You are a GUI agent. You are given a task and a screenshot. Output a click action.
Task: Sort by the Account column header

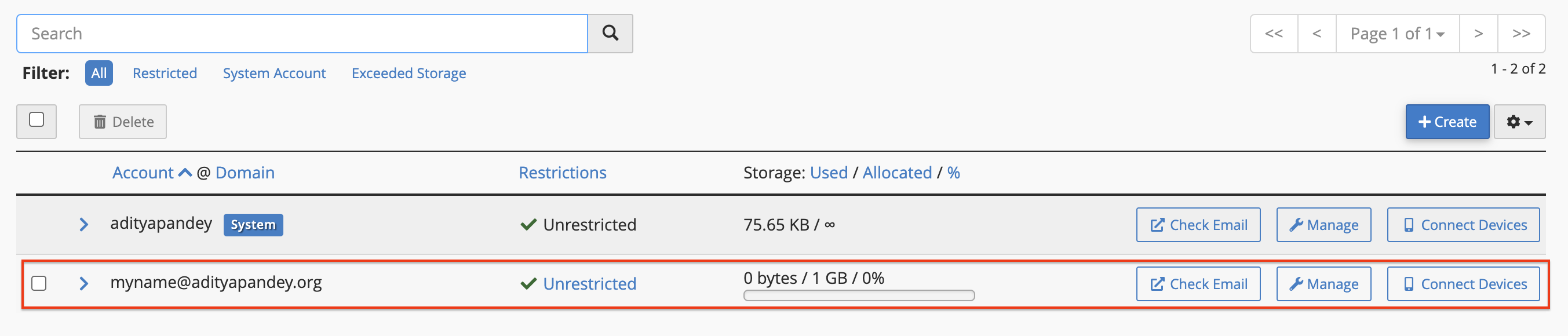pyautogui.click(x=144, y=173)
